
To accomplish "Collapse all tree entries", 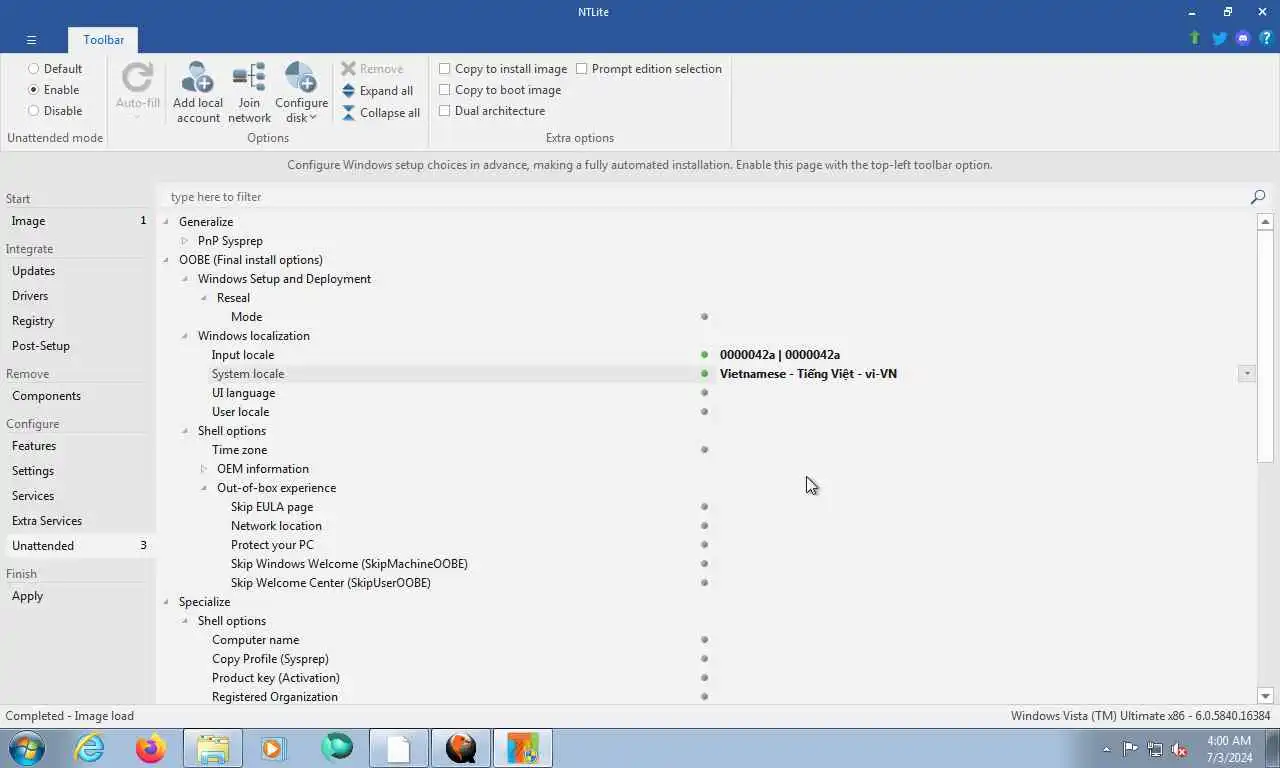I will coord(381,113).
